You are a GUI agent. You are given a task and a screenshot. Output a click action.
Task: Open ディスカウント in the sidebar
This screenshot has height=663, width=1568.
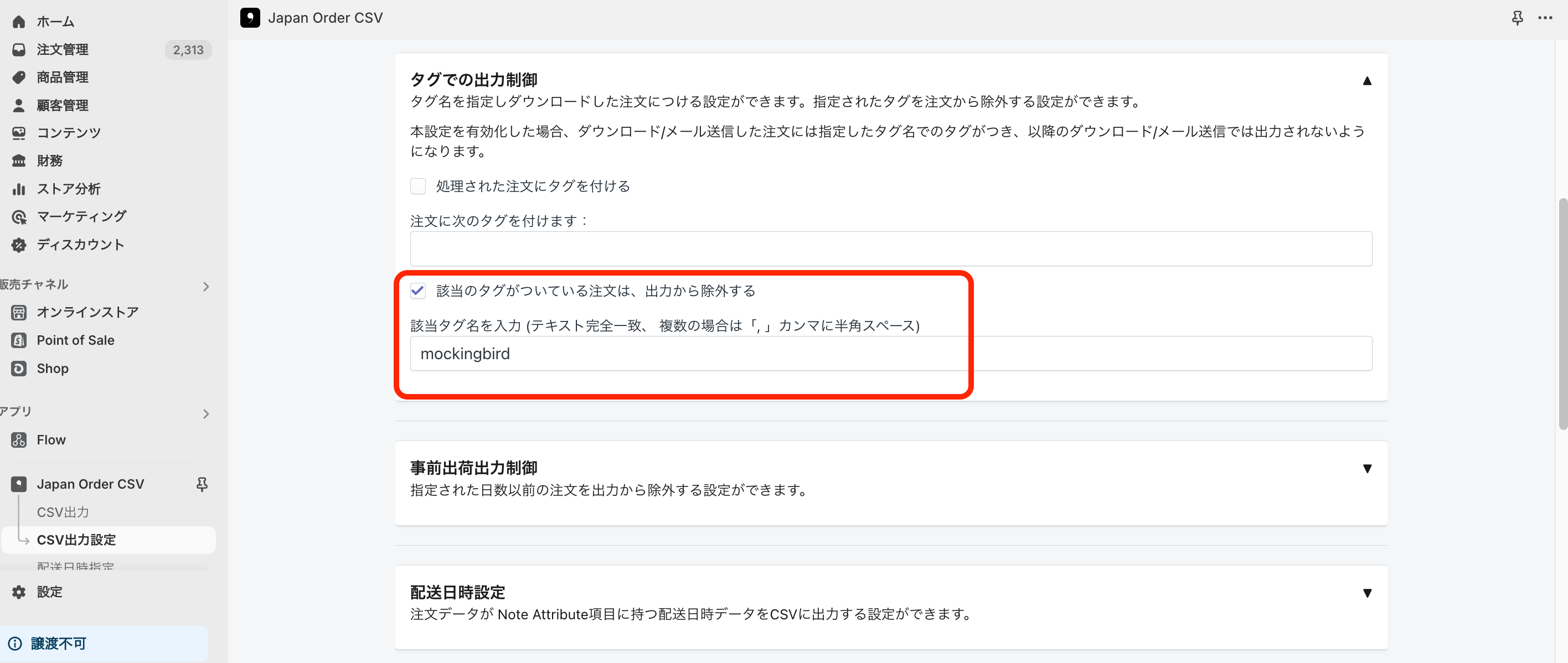pos(80,245)
